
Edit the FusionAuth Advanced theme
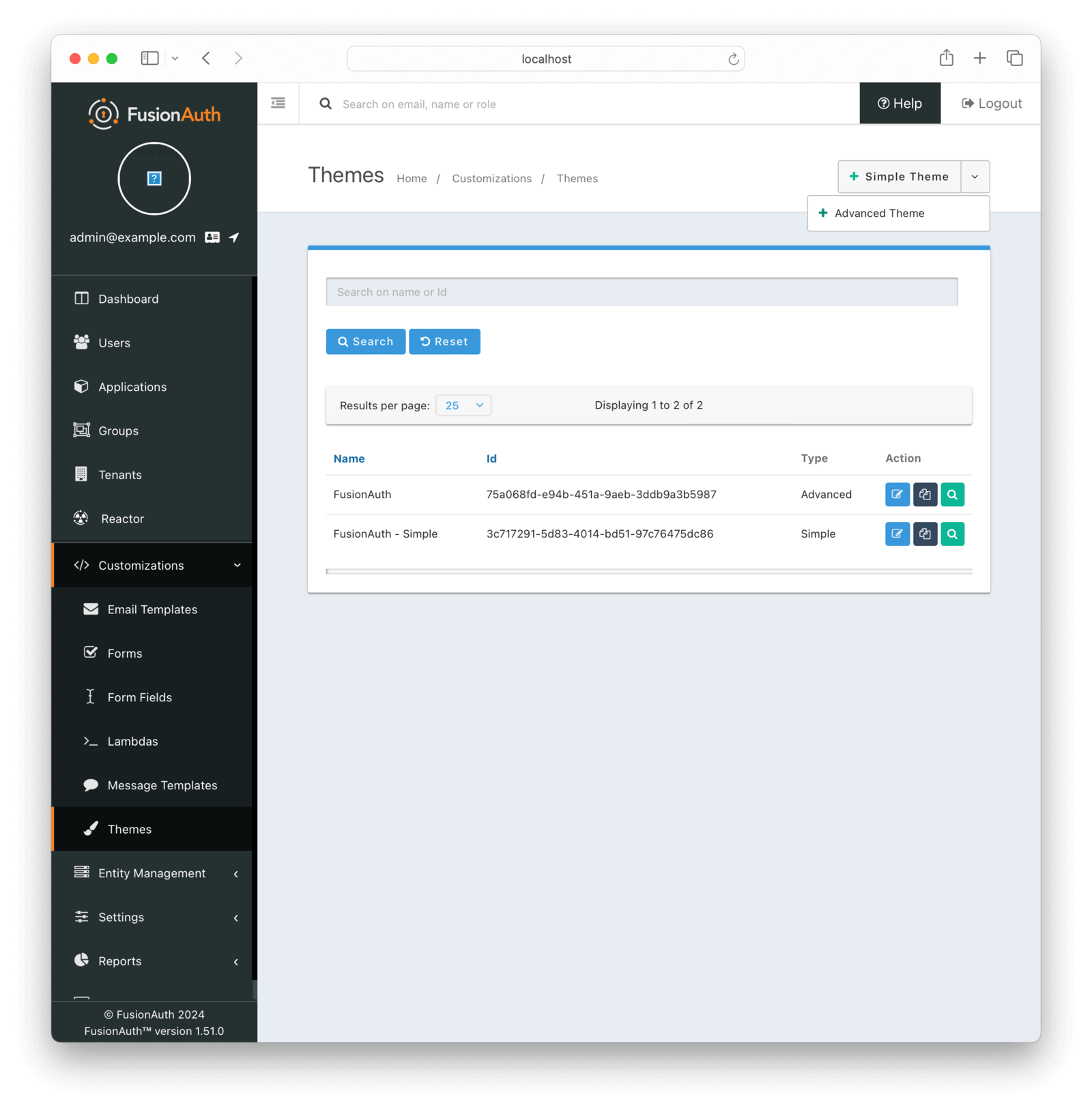(x=897, y=495)
